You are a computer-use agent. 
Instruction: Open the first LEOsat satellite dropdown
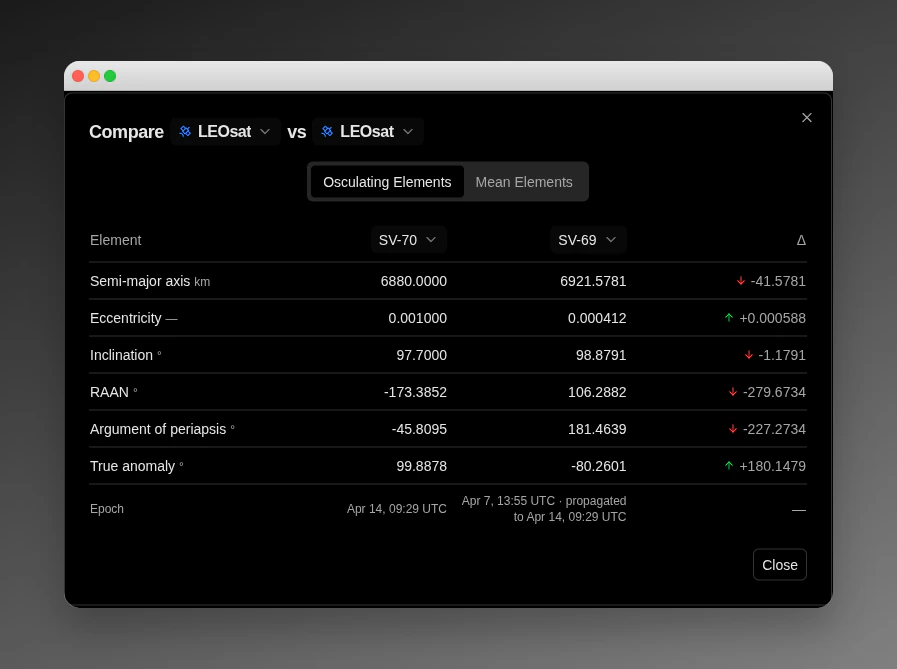click(225, 132)
